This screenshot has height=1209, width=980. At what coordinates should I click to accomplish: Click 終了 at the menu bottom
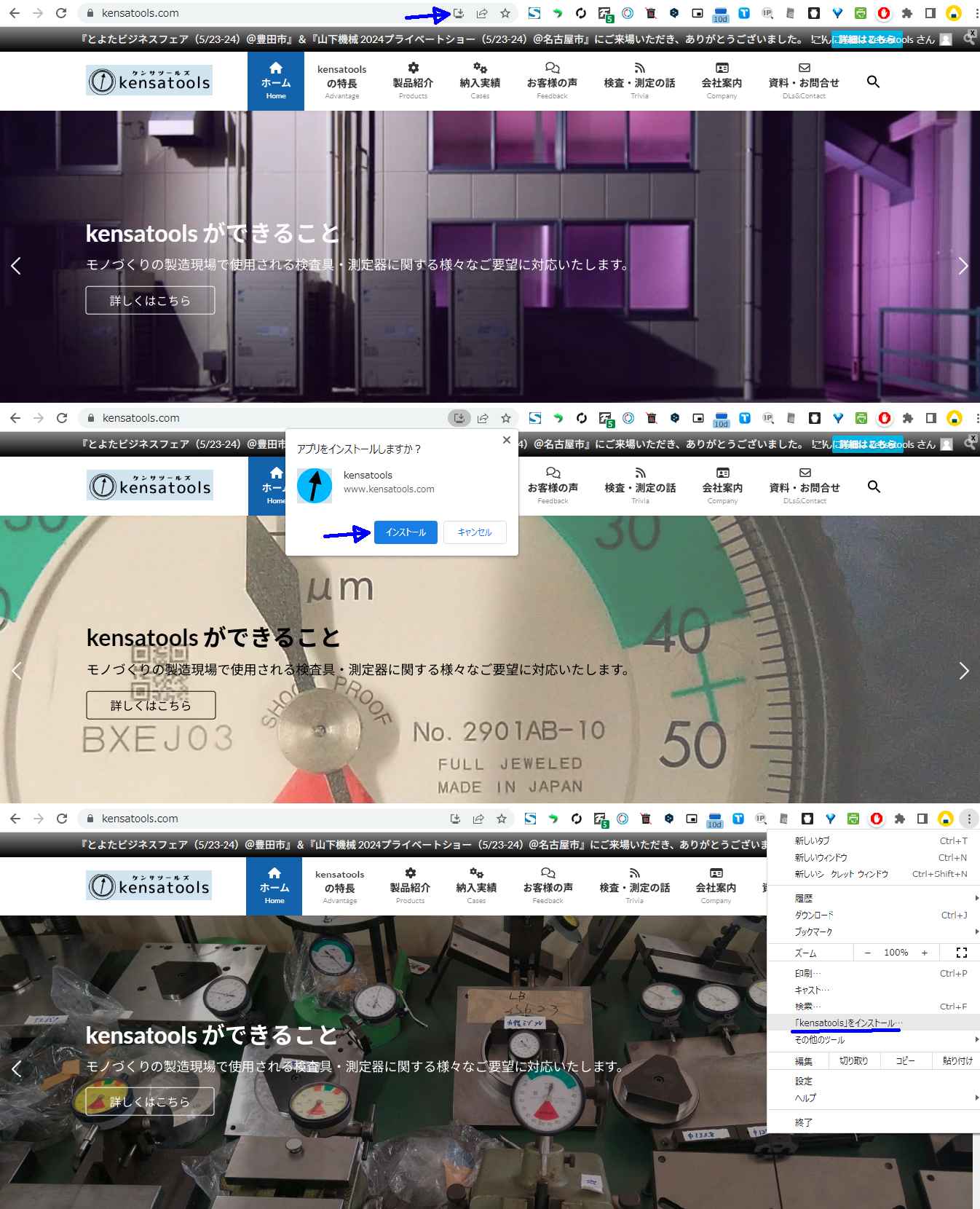[803, 1122]
